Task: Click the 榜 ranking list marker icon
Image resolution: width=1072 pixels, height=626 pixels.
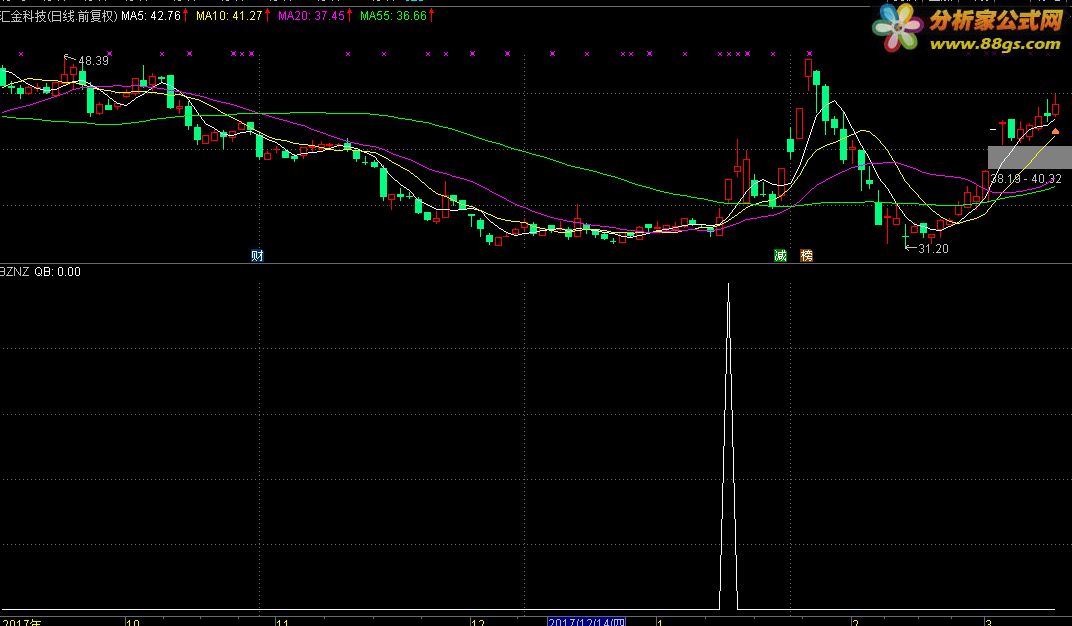Action: click(807, 256)
